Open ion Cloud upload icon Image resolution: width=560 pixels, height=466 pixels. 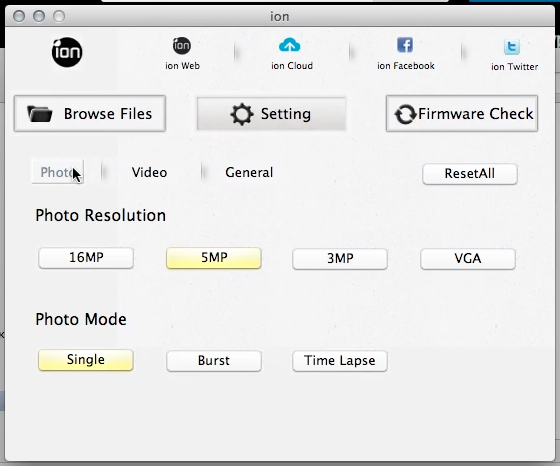click(289, 45)
